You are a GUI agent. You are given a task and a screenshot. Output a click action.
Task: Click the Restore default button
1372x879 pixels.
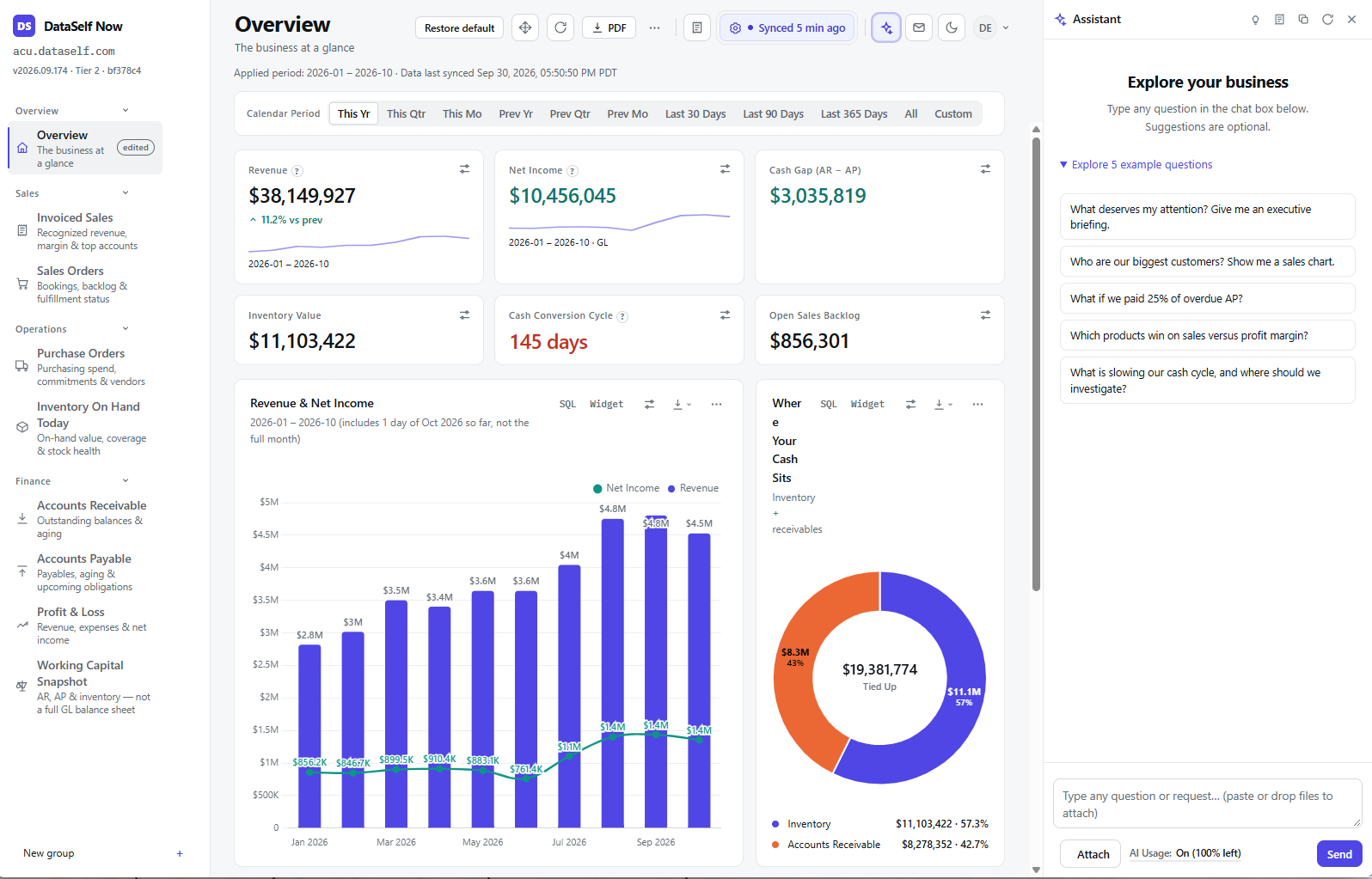pyautogui.click(x=459, y=27)
